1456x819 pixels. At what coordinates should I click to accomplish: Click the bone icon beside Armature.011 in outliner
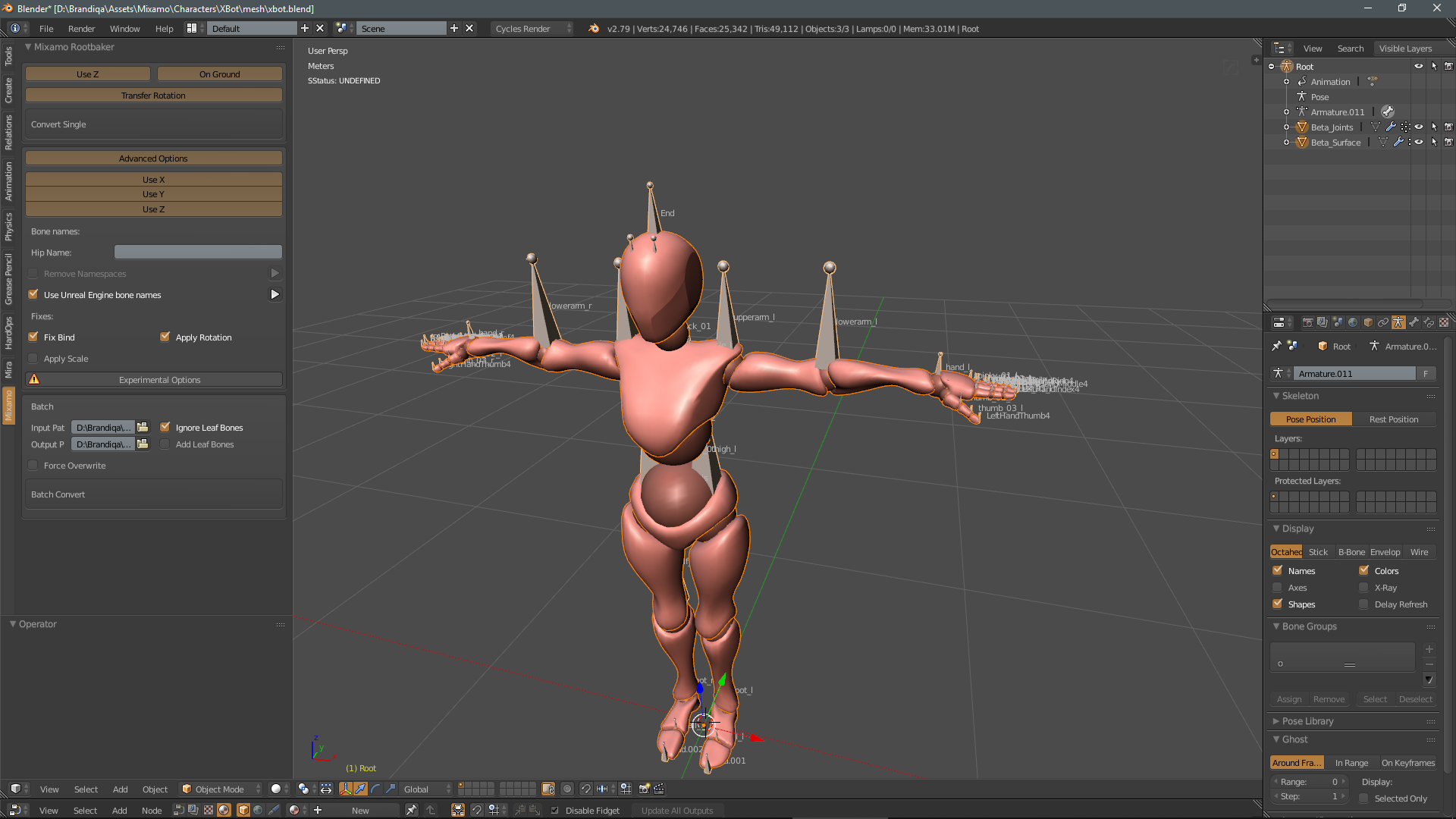click(x=1388, y=111)
